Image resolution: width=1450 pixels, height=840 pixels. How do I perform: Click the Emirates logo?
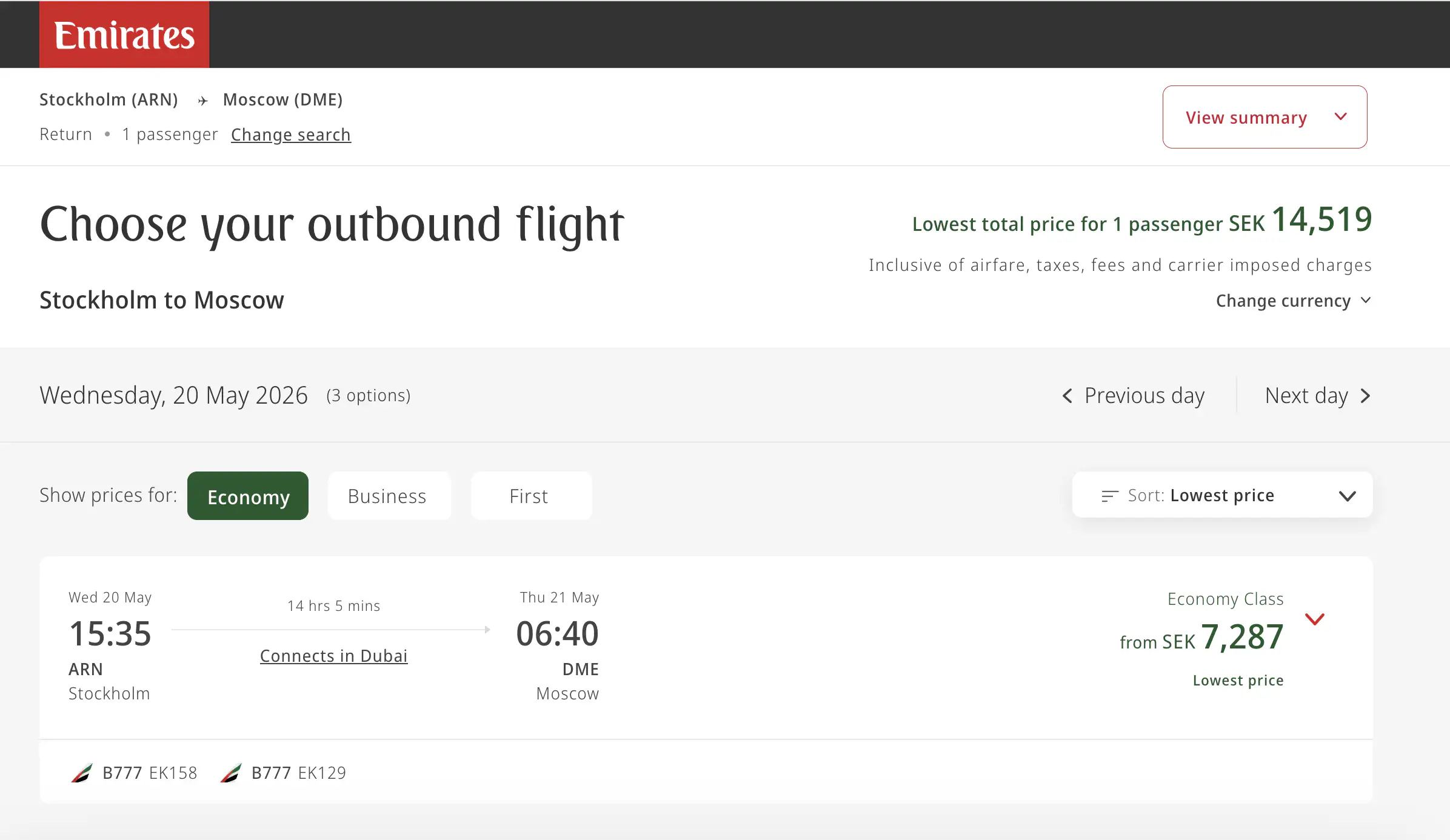click(x=124, y=35)
